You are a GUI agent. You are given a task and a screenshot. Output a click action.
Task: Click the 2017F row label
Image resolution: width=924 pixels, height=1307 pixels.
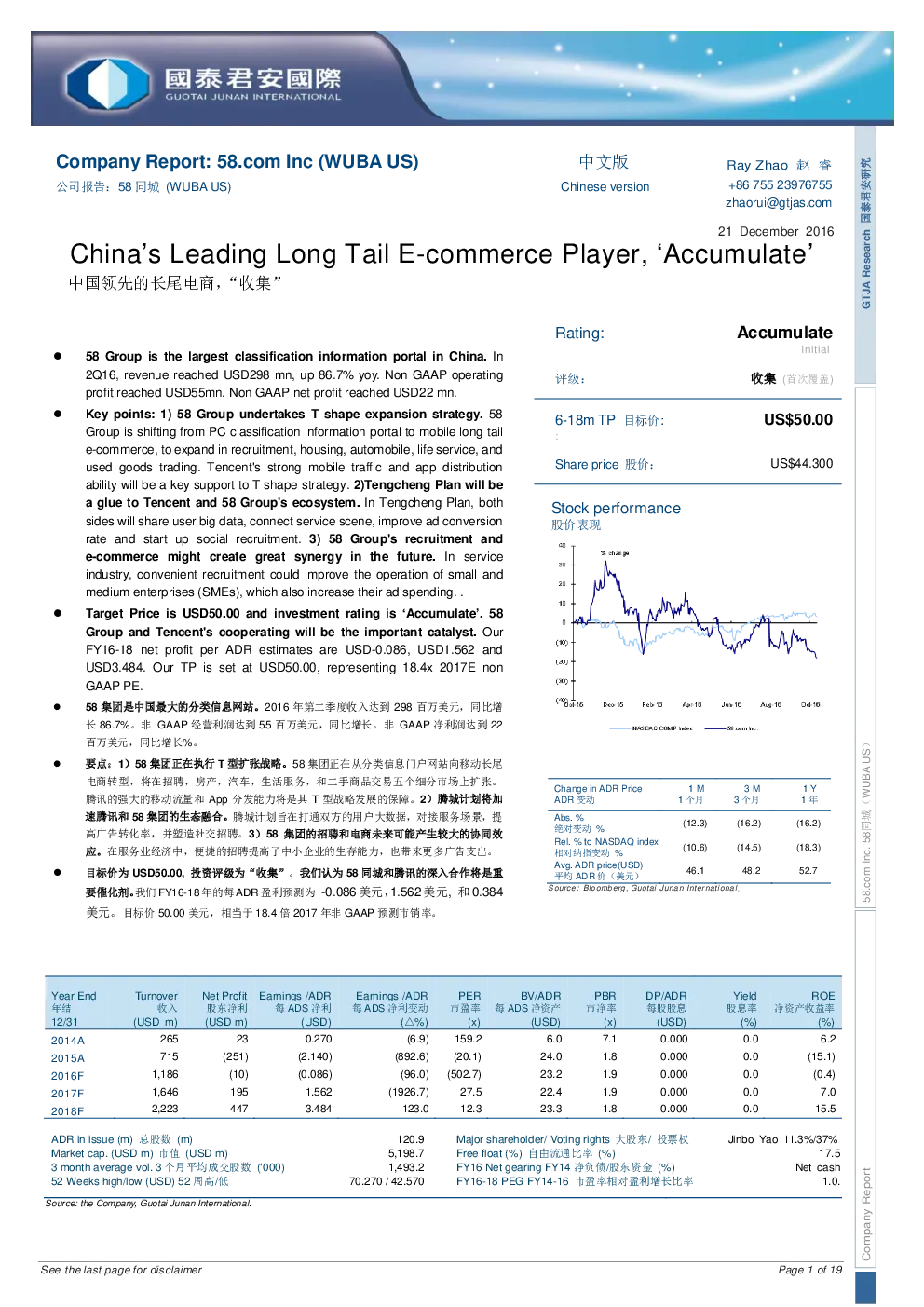point(67,1094)
